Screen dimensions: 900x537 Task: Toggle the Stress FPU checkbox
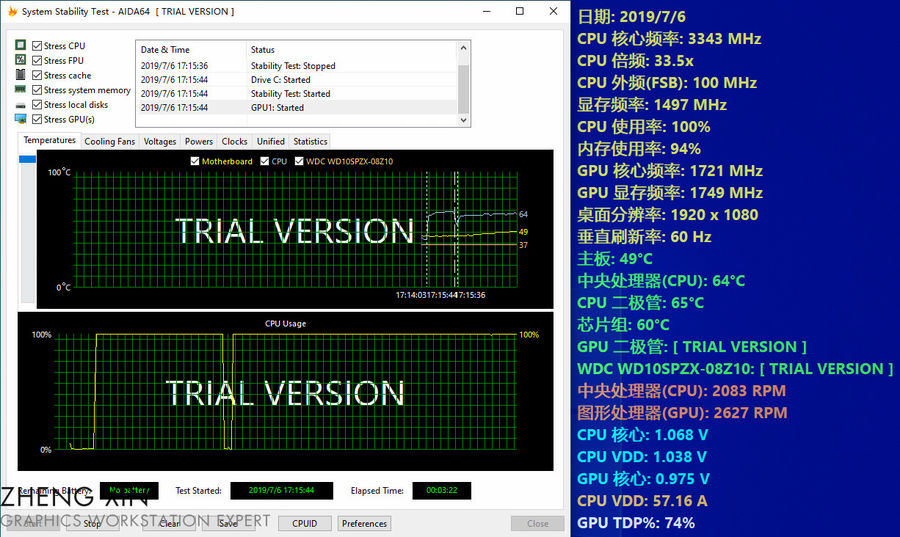pos(37,60)
